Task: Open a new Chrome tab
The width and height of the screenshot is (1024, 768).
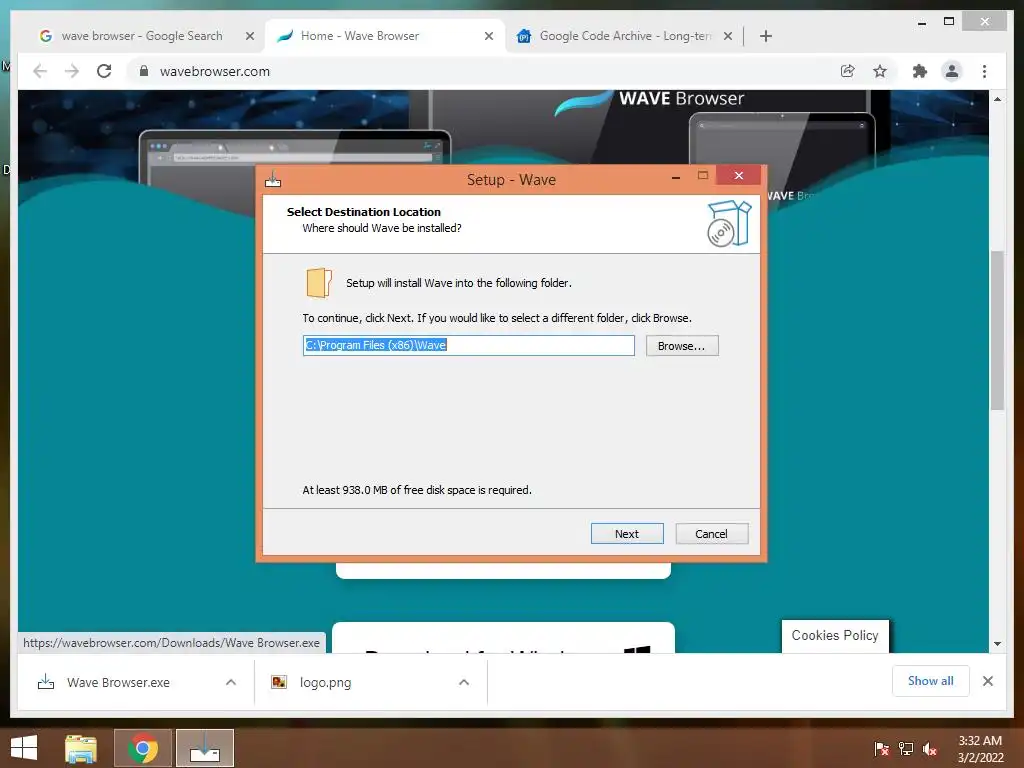Action: pyautogui.click(x=765, y=36)
